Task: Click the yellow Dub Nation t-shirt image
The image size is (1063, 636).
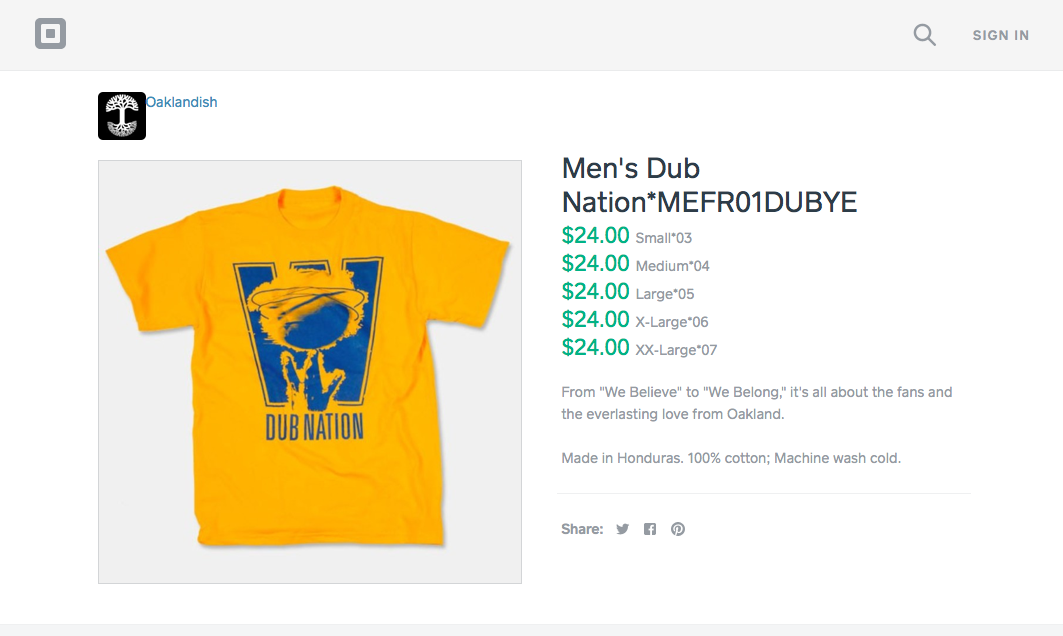Action: tap(310, 371)
